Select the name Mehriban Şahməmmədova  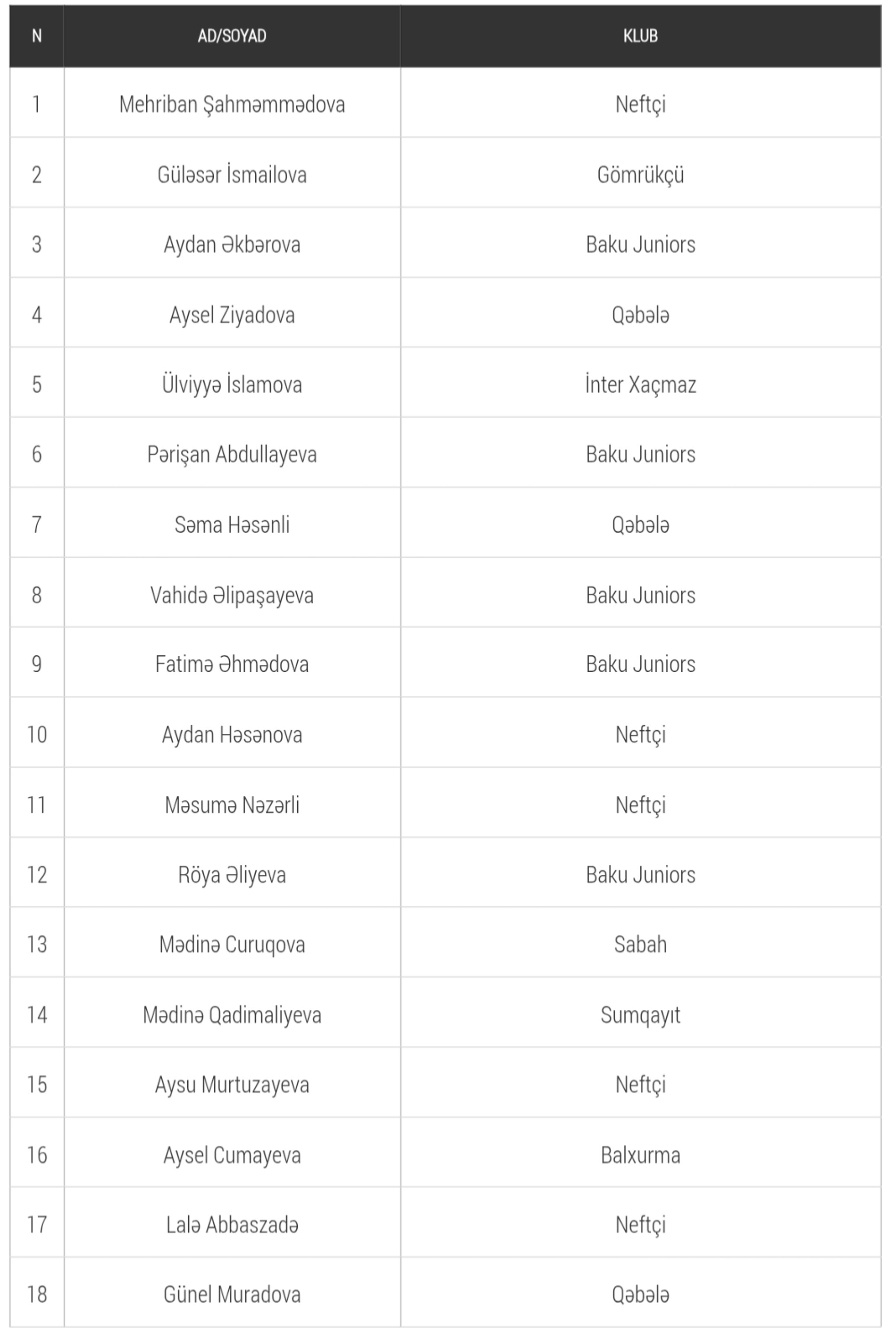[x=232, y=105]
